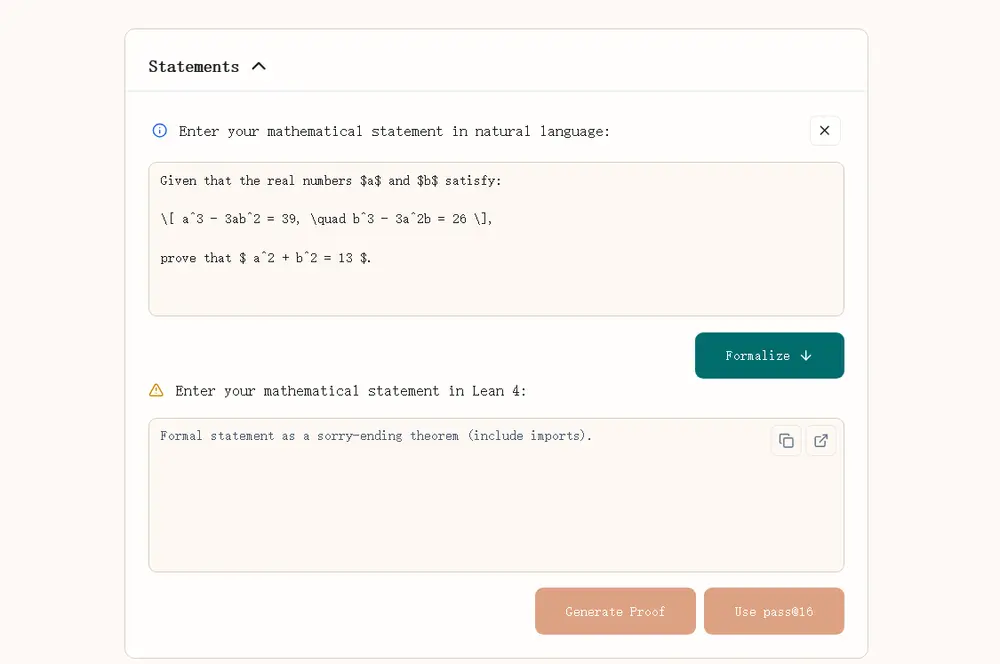Click the Statements heading title
This screenshot has height=664, width=1000.
coord(194,67)
